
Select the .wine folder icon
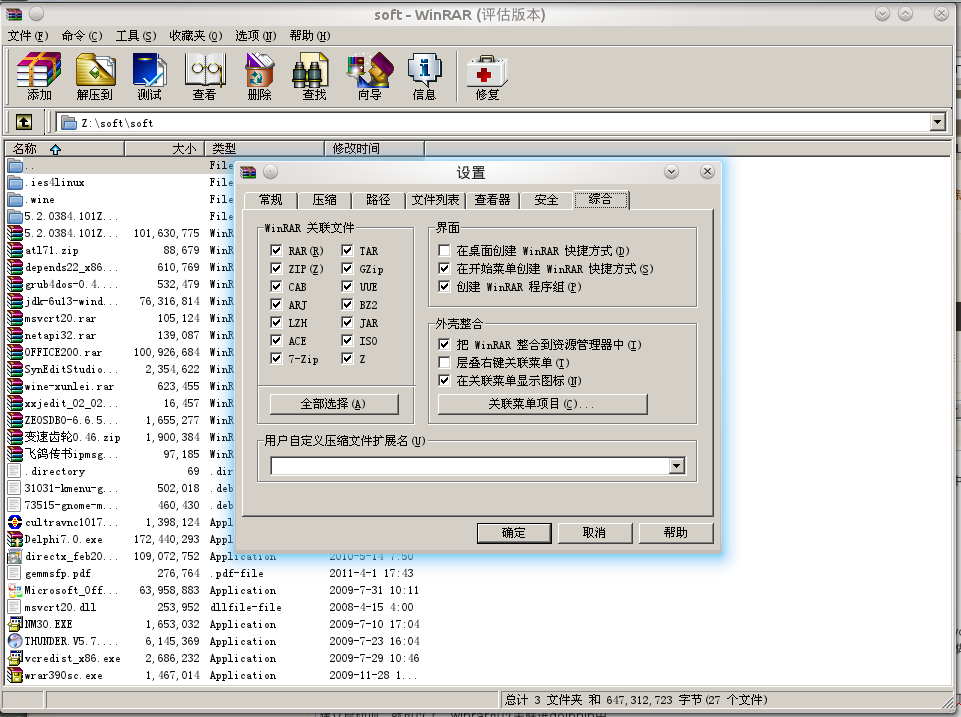[x=15, y=200]
